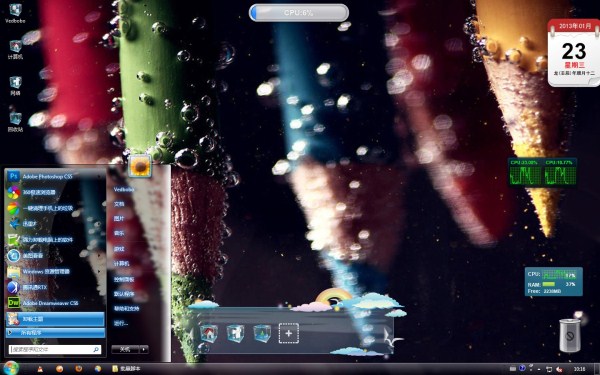This screenshot has width=600, height=375.
Task: Open the Vedbebe user folder link
Action: (x=124, y=189)
